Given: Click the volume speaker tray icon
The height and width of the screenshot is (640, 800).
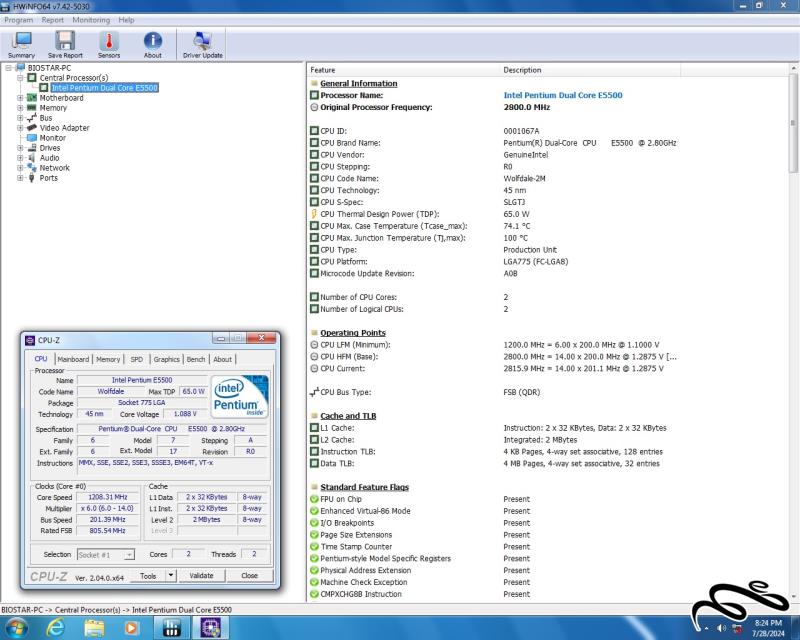Looking at the screenshot, I should click(x=721, y=628).
